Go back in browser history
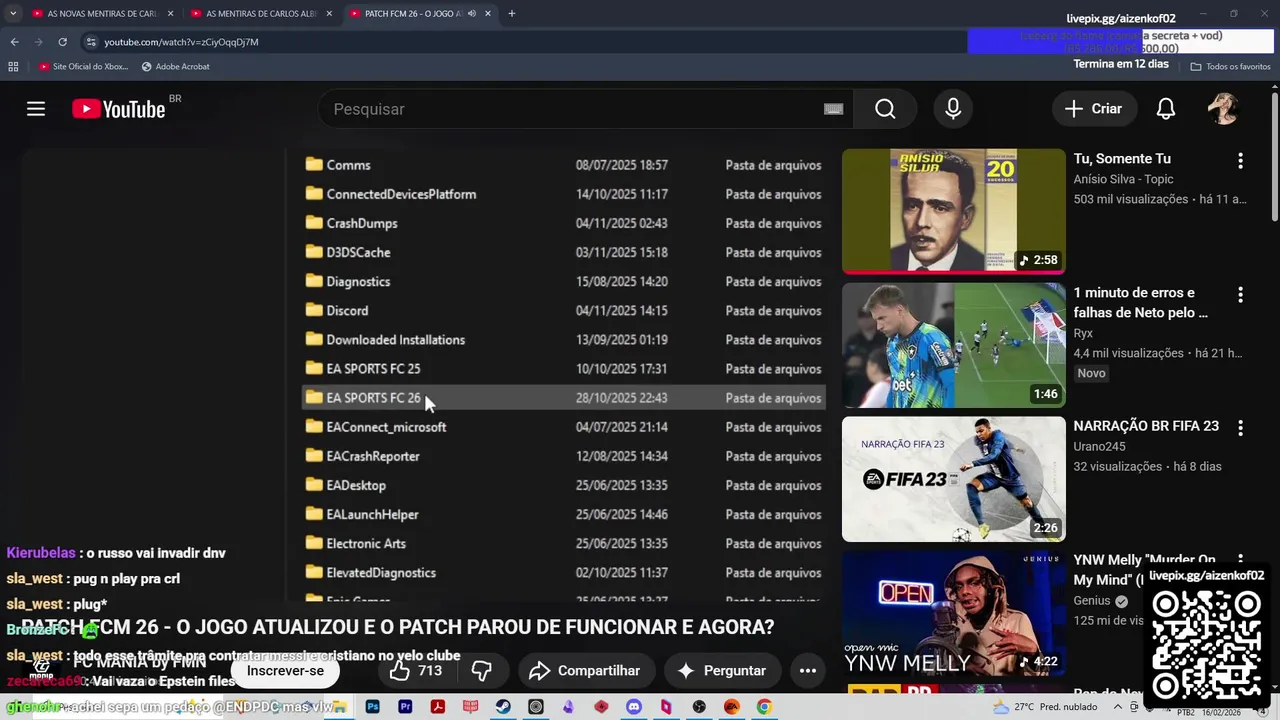Screen dimensions: 1280x720 (14, 42)
